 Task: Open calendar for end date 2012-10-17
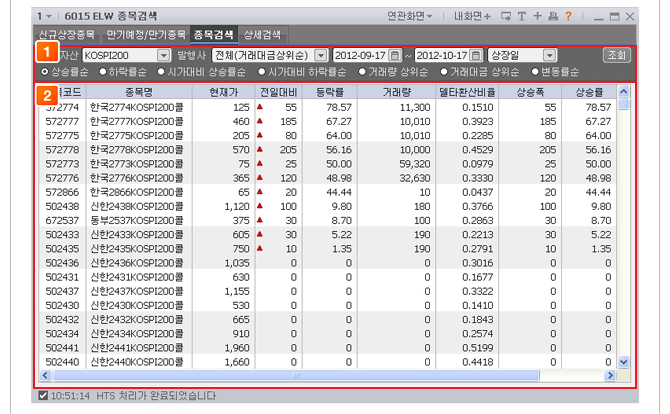[x=476, y=55]
